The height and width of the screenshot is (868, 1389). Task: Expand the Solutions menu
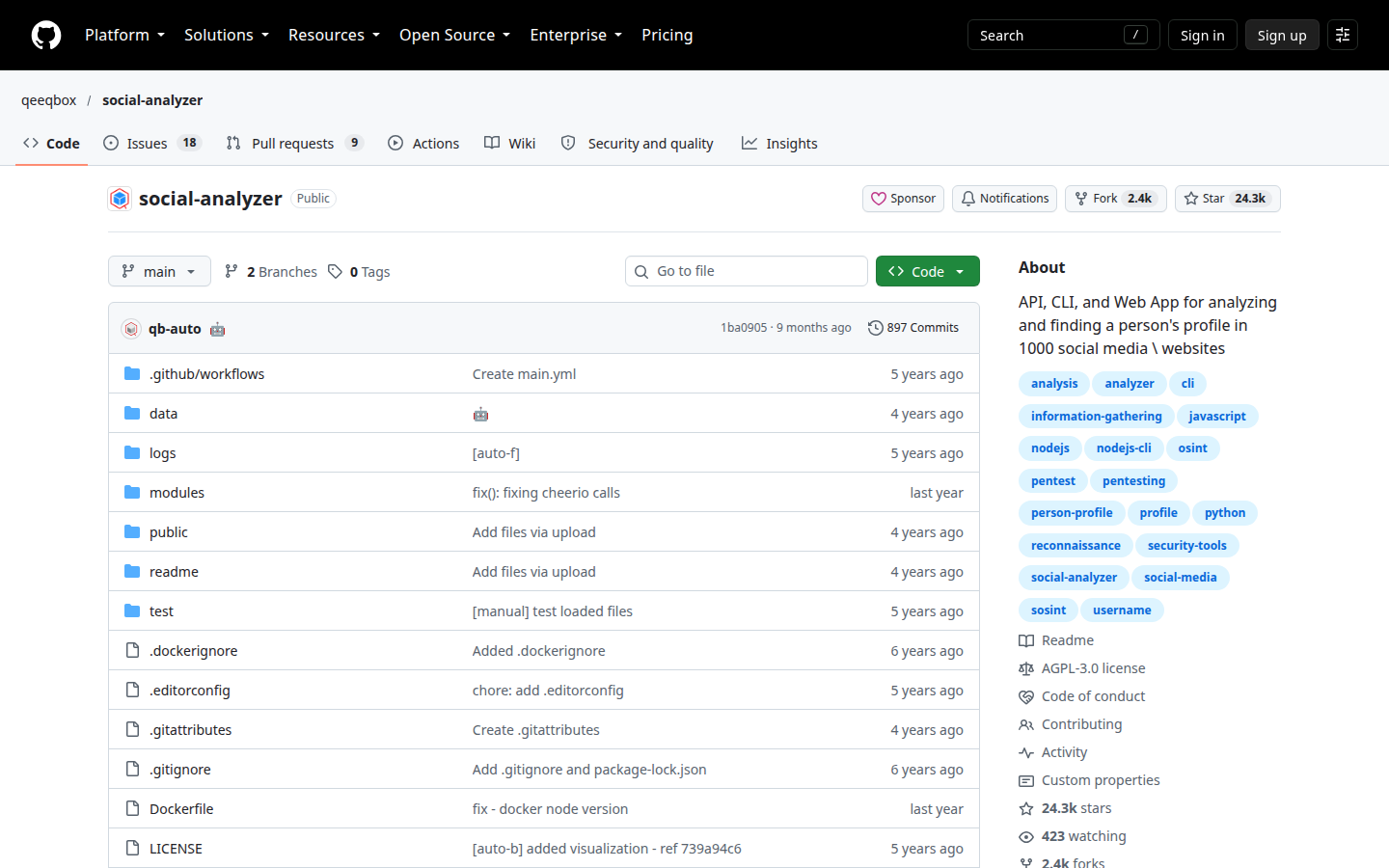click(x=227, y=35)
